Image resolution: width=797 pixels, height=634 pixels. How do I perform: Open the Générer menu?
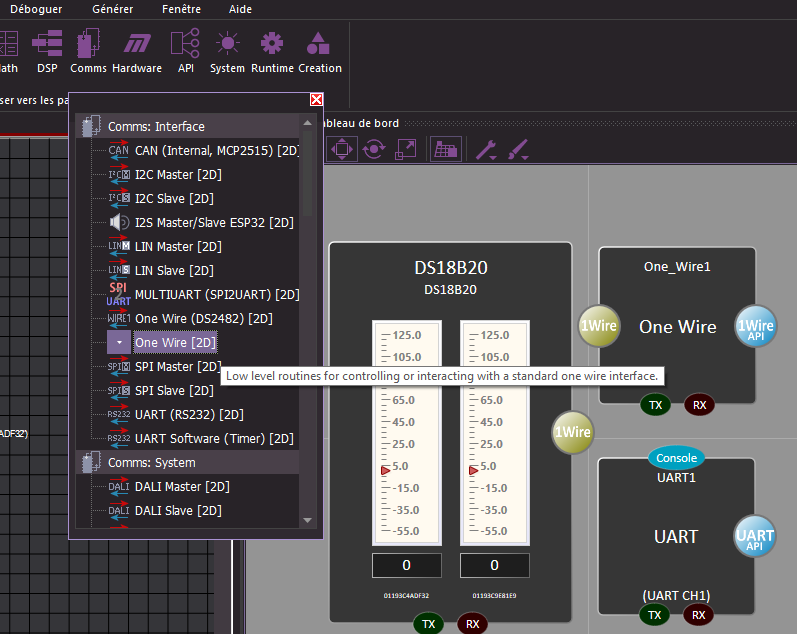pyautogui.click(x=111, y=9)
